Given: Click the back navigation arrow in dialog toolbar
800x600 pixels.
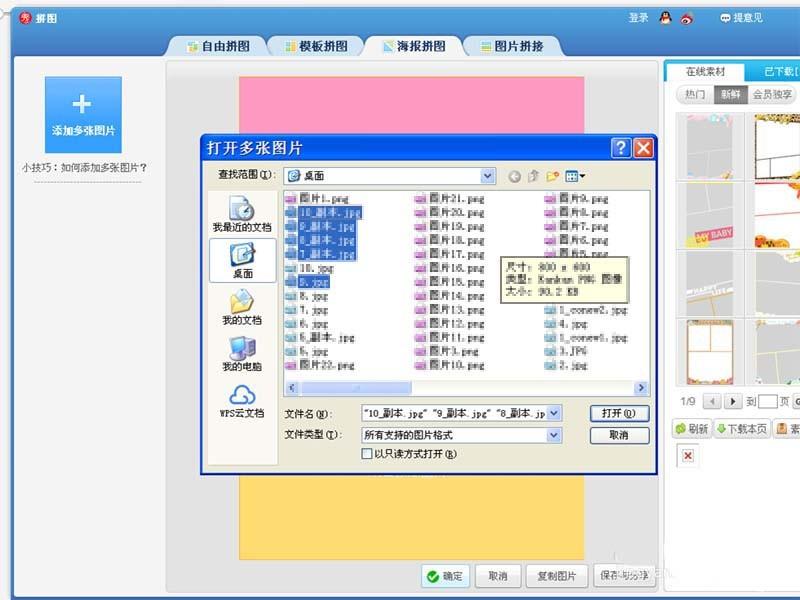Looking at the screenshot, I should coord(512,176).
